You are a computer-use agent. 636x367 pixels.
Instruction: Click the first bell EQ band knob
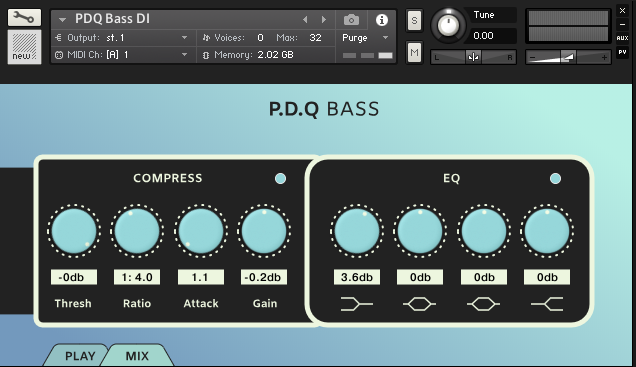420,231
